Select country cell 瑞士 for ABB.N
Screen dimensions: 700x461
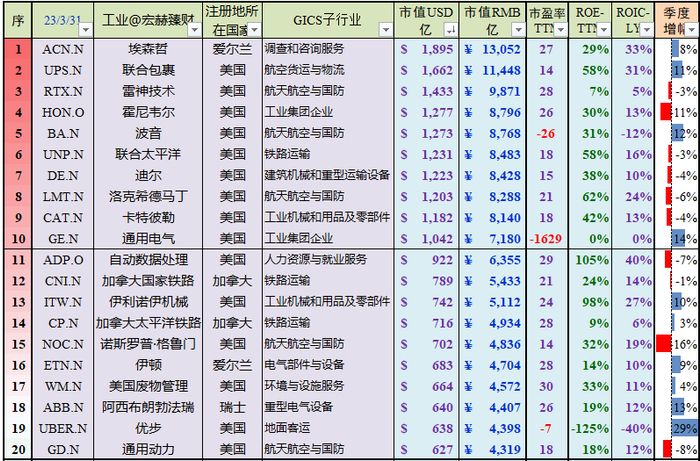[x=232, y=407]
